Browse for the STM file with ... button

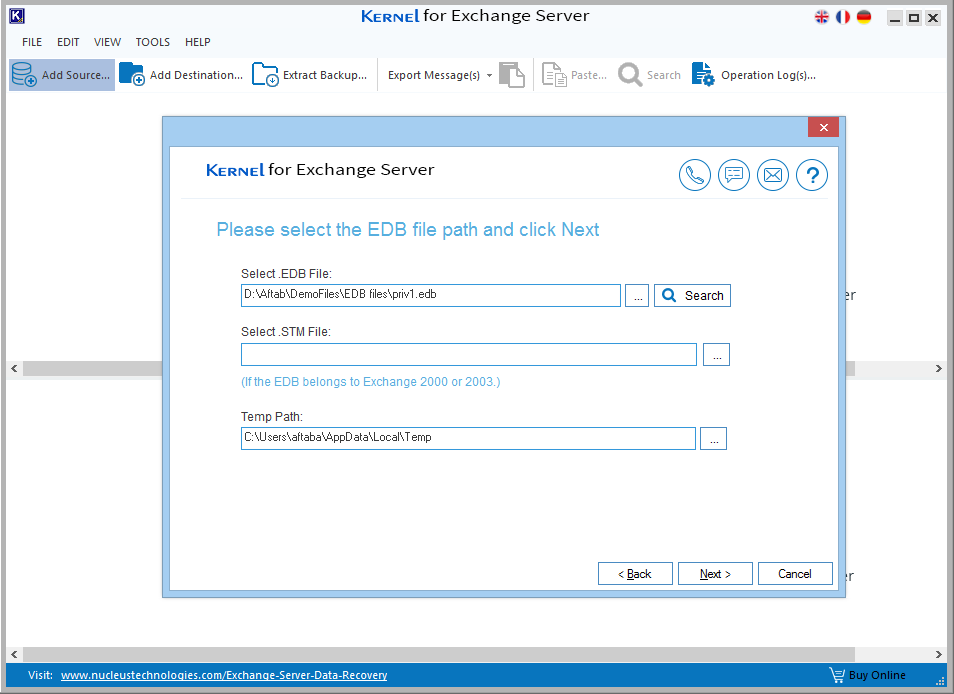(716, 355)
